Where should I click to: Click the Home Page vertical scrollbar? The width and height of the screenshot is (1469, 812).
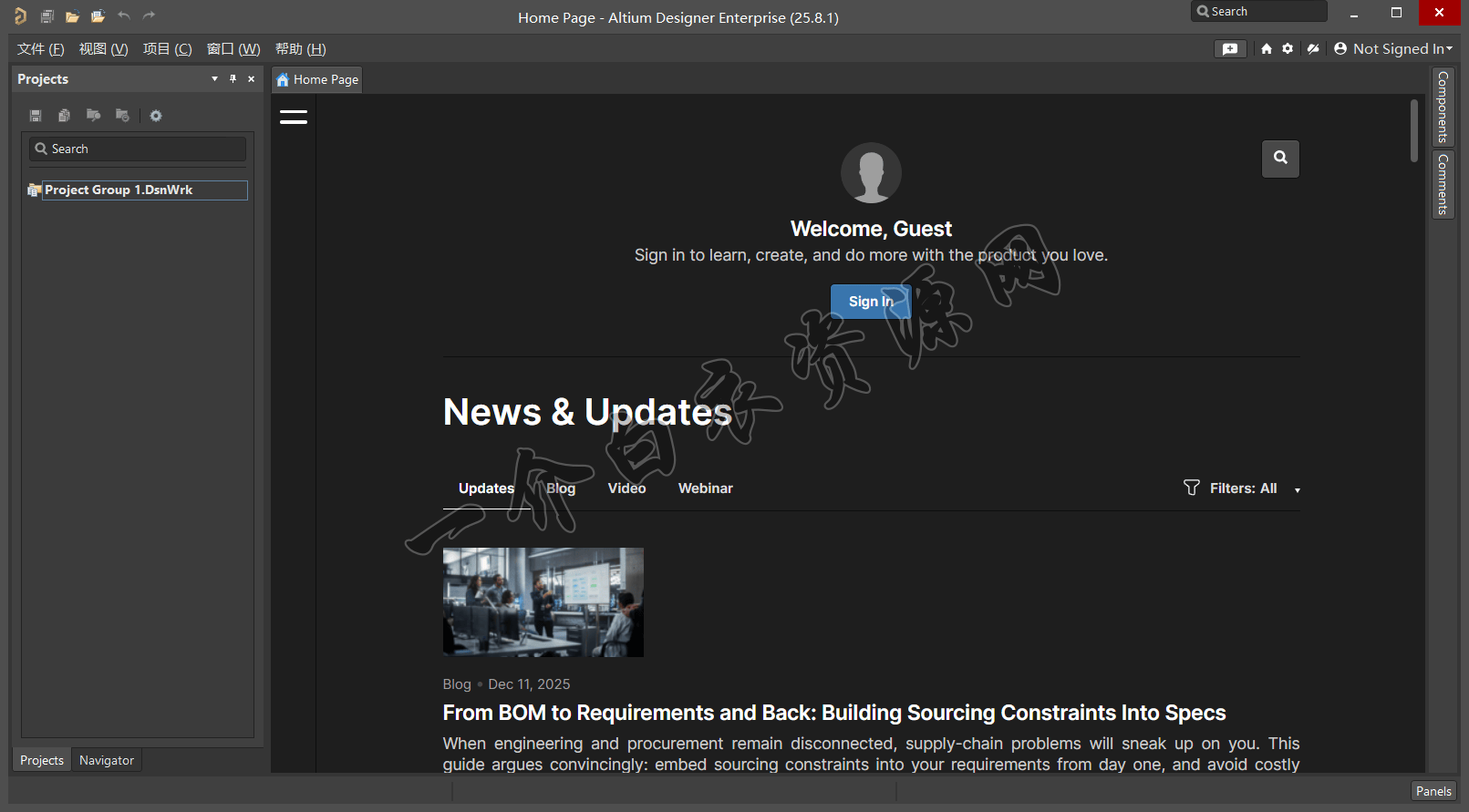click(x=1414, y=132)
